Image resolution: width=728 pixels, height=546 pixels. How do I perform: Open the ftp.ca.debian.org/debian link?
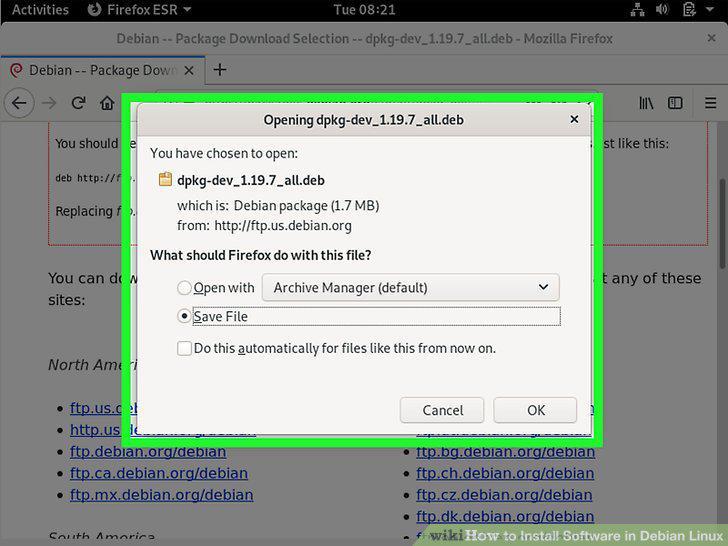[159, 473]
